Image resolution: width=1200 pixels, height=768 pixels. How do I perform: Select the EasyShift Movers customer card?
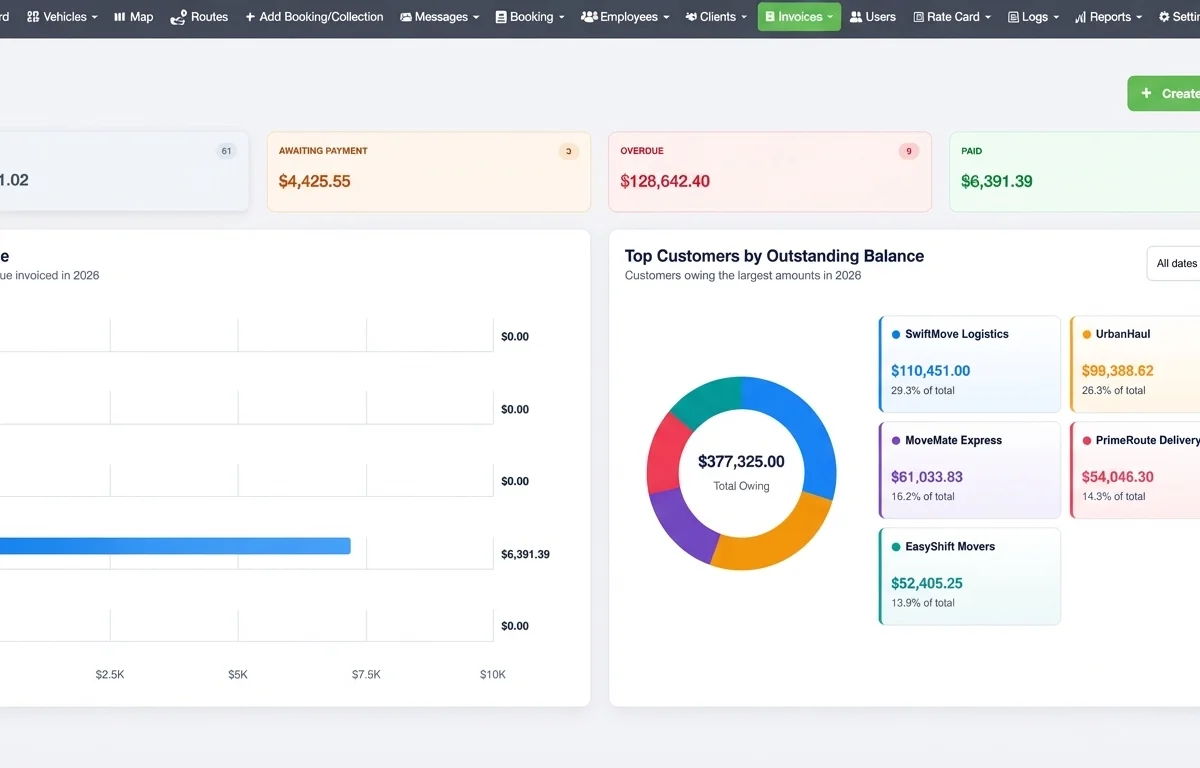coord(970,576)
